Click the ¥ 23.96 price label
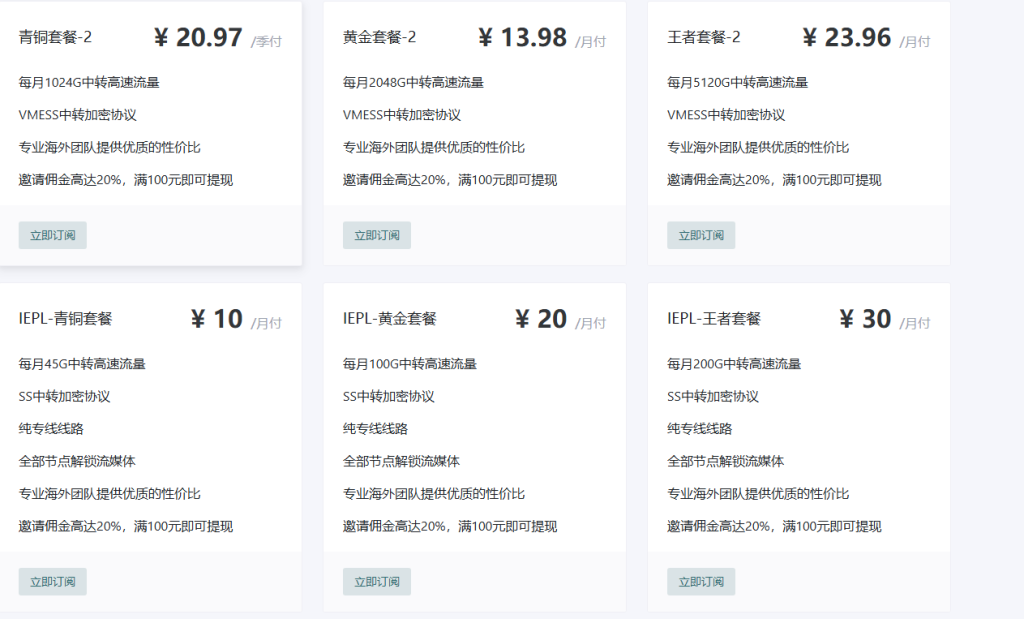1024x619 pixels. pyautogui.click(x=847, y=38)
